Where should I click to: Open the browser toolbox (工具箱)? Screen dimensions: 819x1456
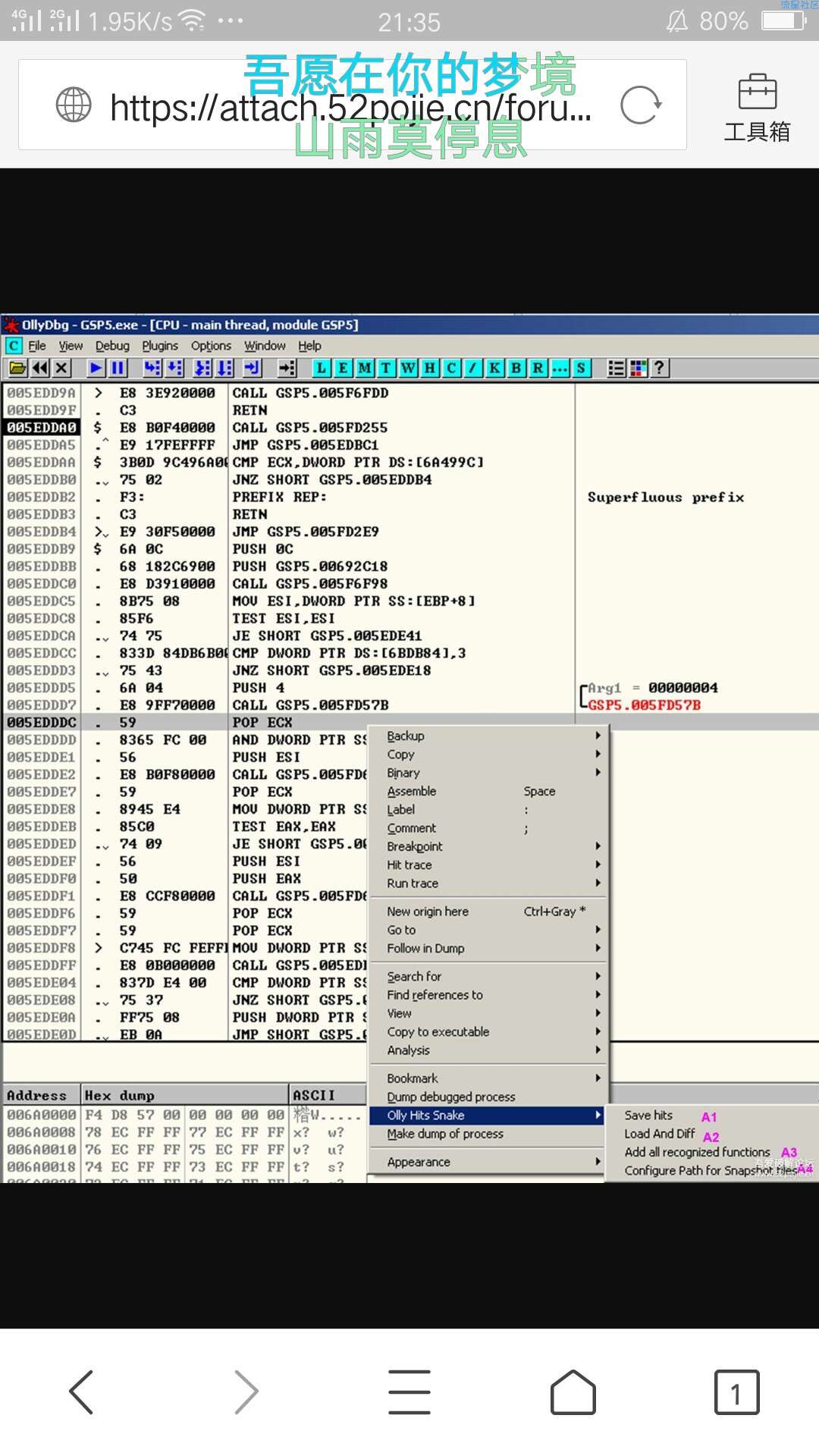click(x=757, y=108)
